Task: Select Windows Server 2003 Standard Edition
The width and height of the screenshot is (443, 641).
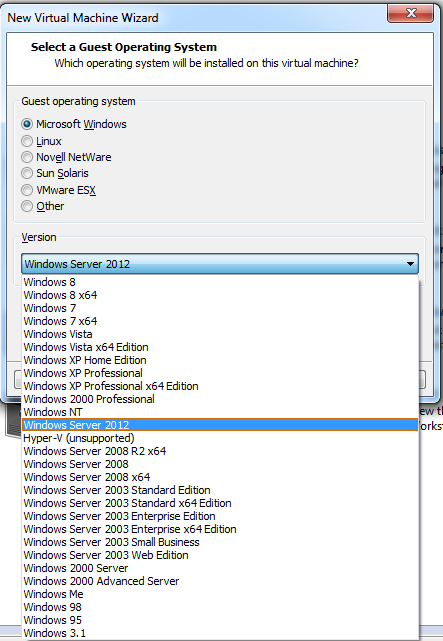Action: [220, 490]
